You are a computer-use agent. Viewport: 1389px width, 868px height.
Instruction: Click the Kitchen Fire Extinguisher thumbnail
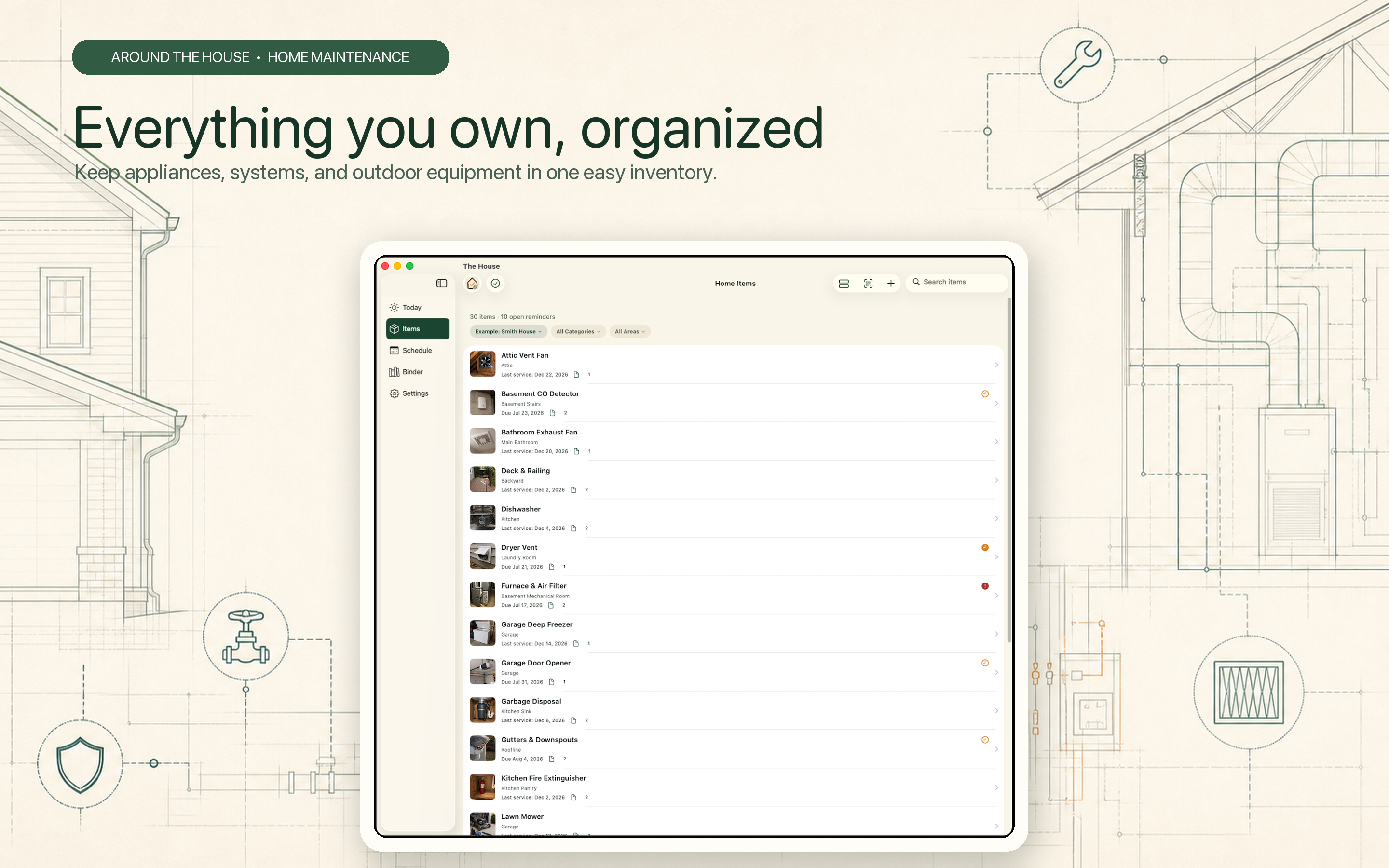click(482, 787)
